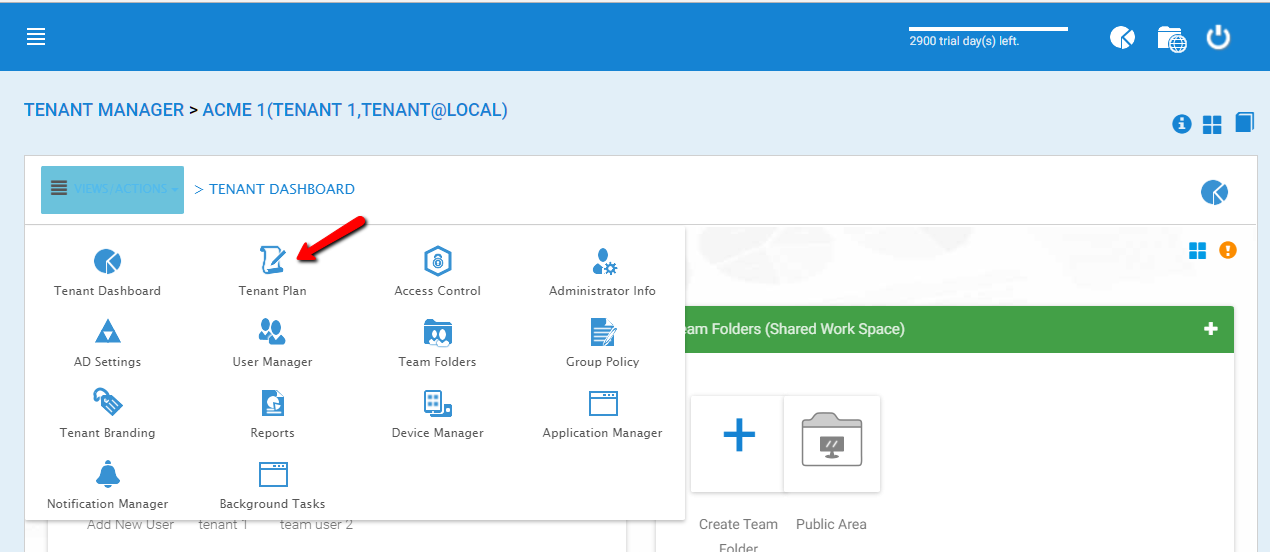Click the Tenant Plan label
This screenshot has width=1270, height=552.
tap(273, 291)
